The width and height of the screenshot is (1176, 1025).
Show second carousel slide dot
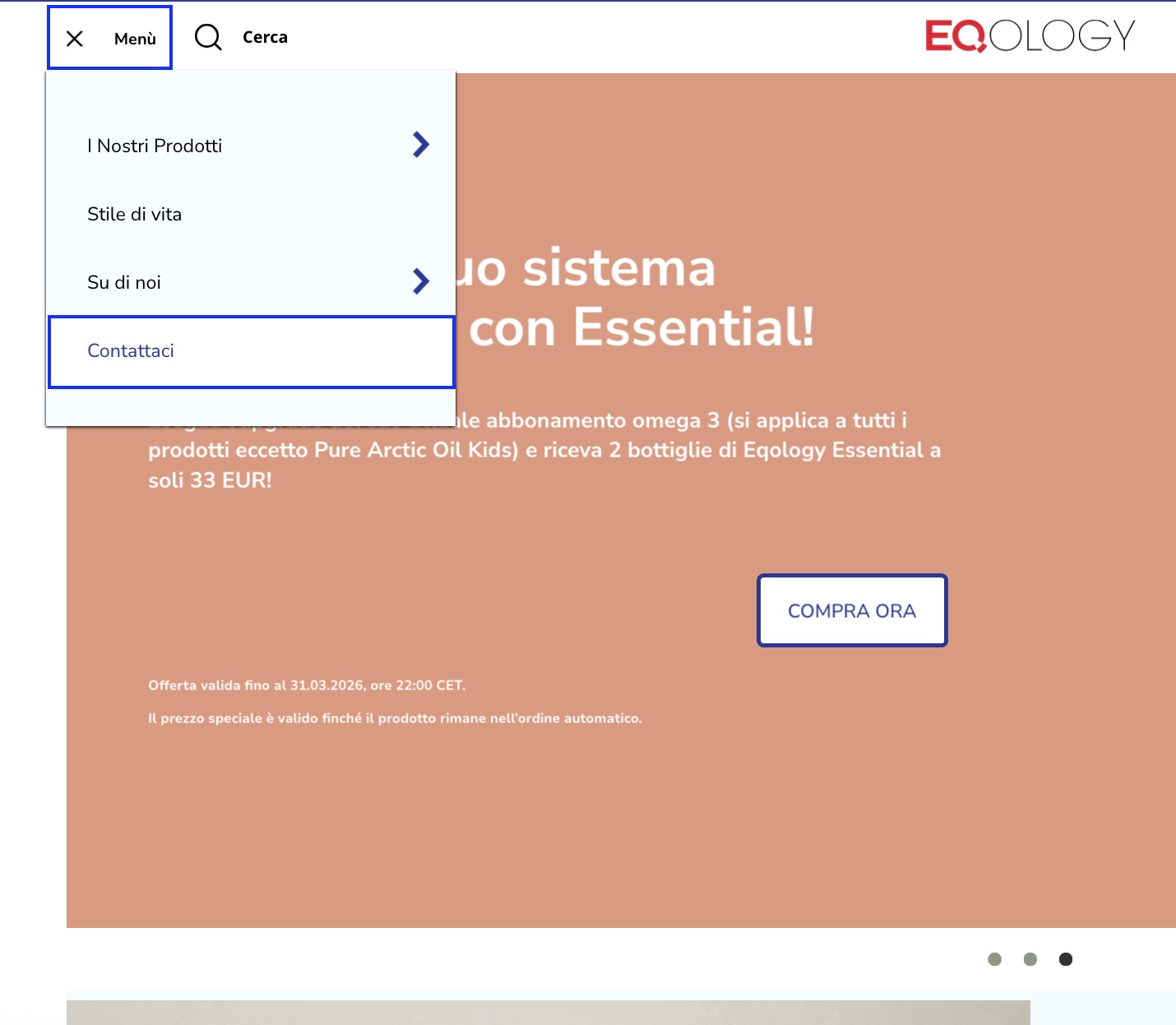click(x=1030, y=959)
